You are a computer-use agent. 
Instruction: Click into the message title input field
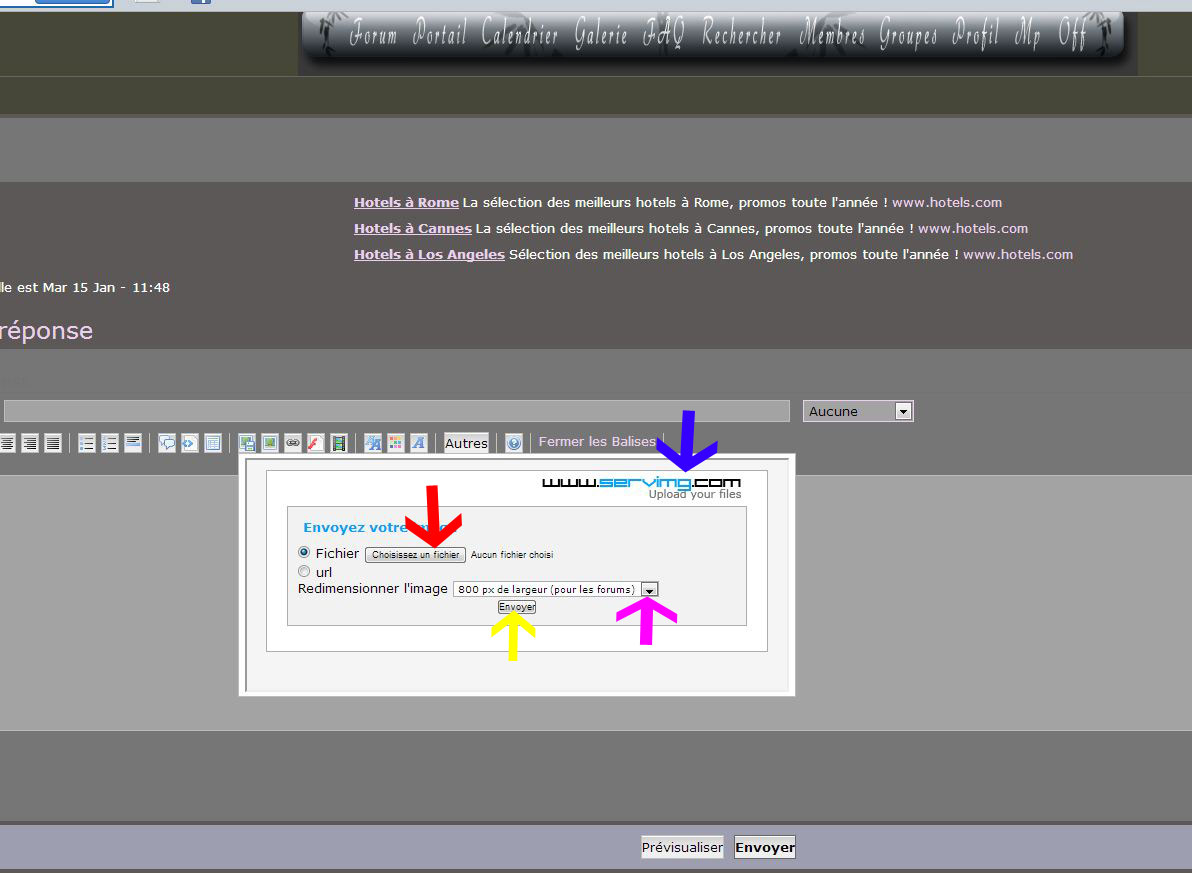[x=397, y=411]
